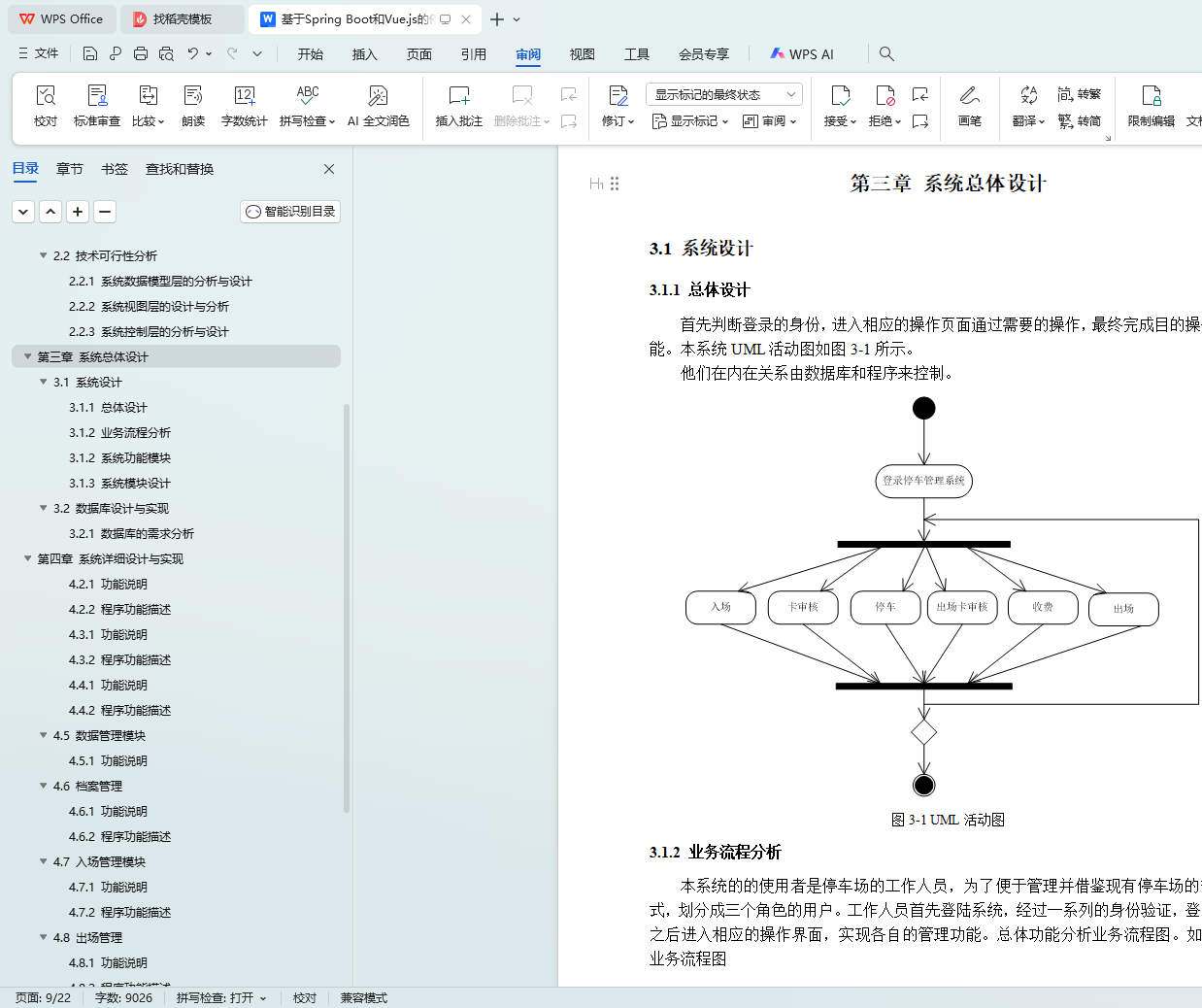This screenshot has width=1202, height=1008.
Task: Click the 拒绝 reject change icon
Action: [885, 95]
